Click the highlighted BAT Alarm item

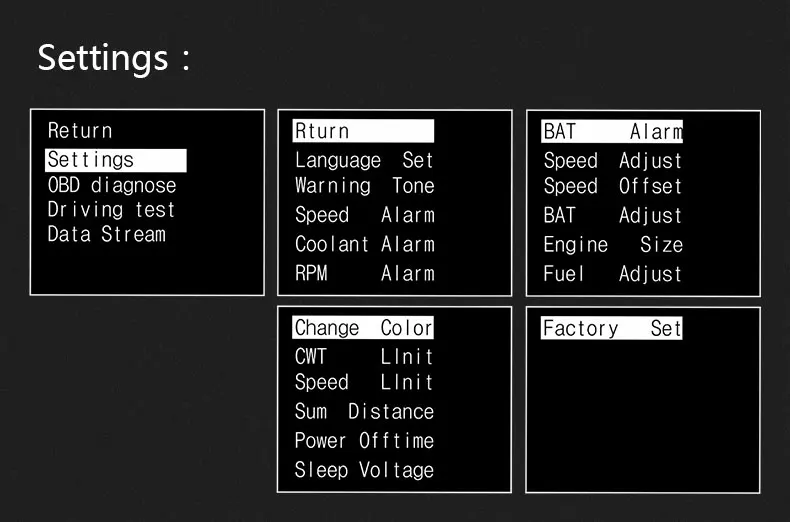[612, 132]
